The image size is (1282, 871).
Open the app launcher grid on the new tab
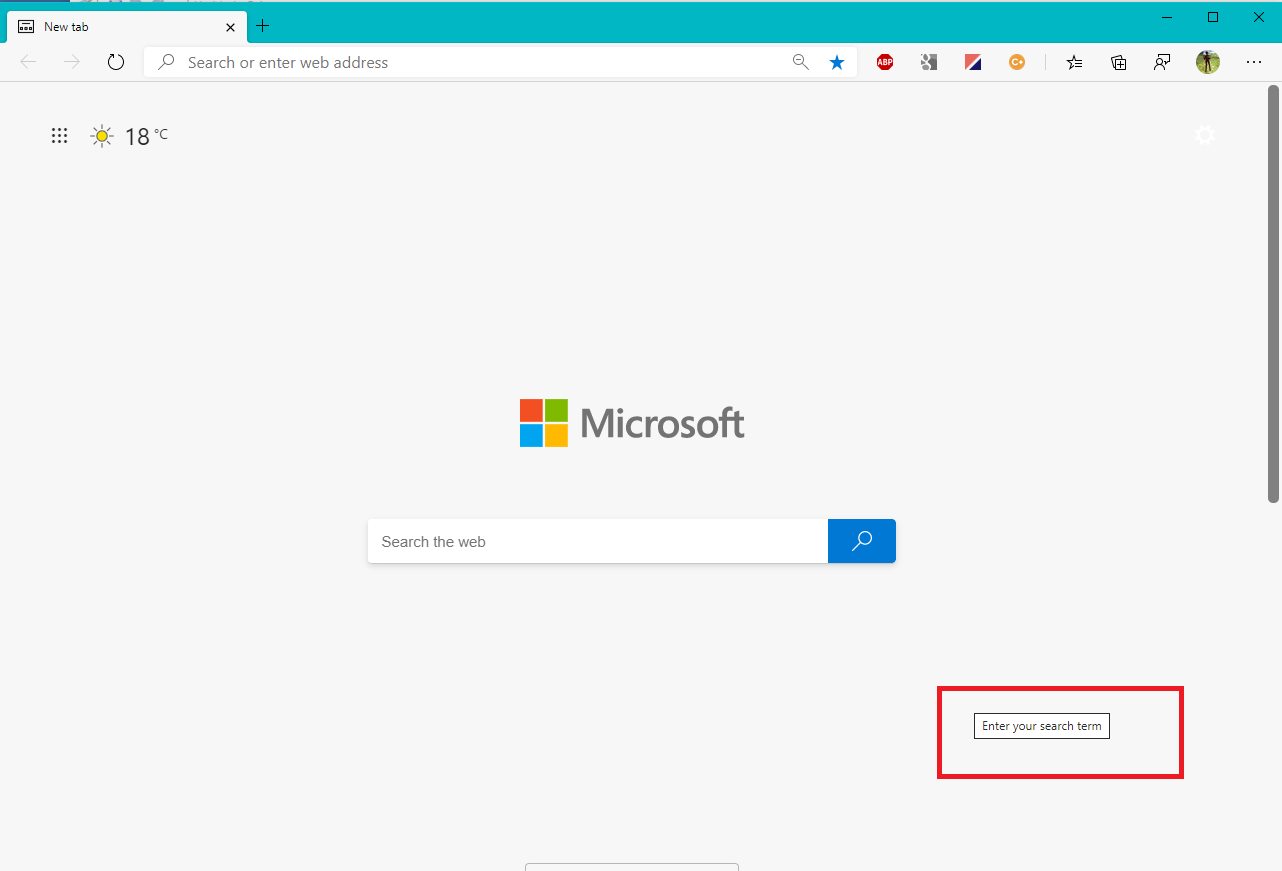[x=59, y=135]
